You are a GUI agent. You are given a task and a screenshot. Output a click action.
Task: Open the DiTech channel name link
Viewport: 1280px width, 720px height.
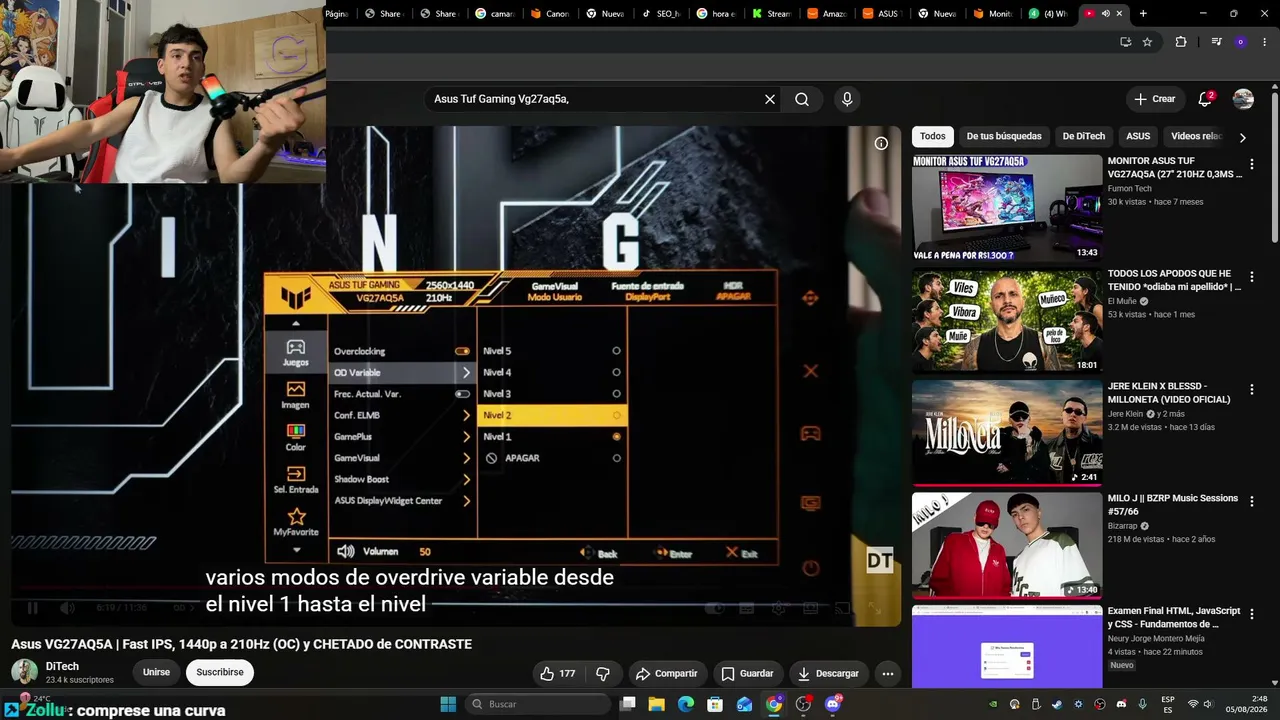click(x=62, y=666)
